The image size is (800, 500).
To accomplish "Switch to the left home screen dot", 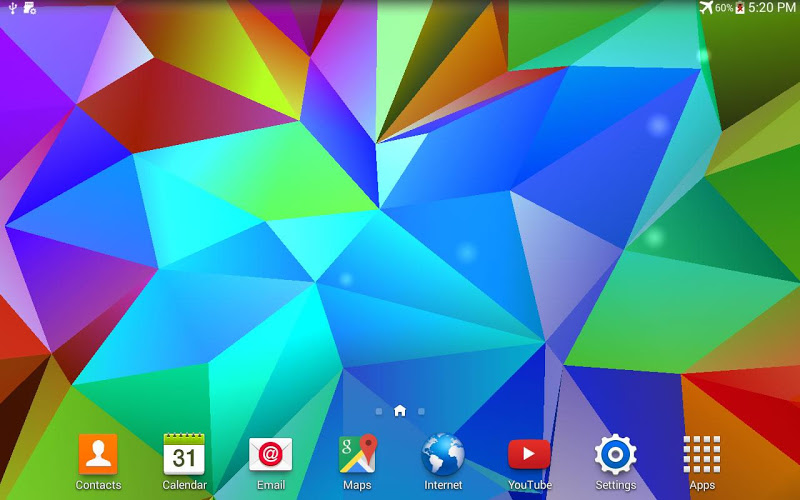I will pyautogui.click(x=379, y=411).
